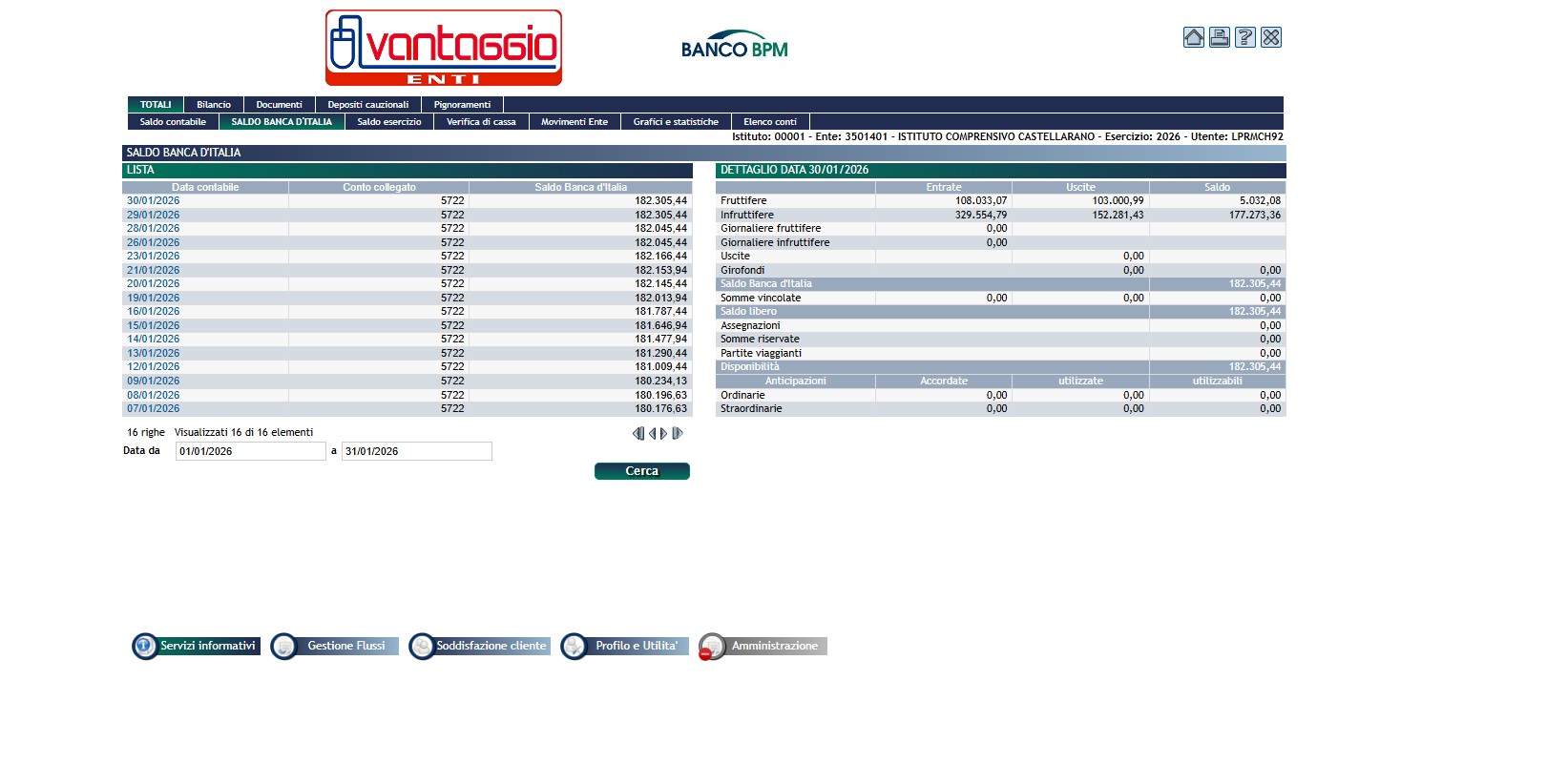1547x784 pixels.
Task: Open Movimenti Ente submenu
Action: pyautogui.click(x=575, y=122)
